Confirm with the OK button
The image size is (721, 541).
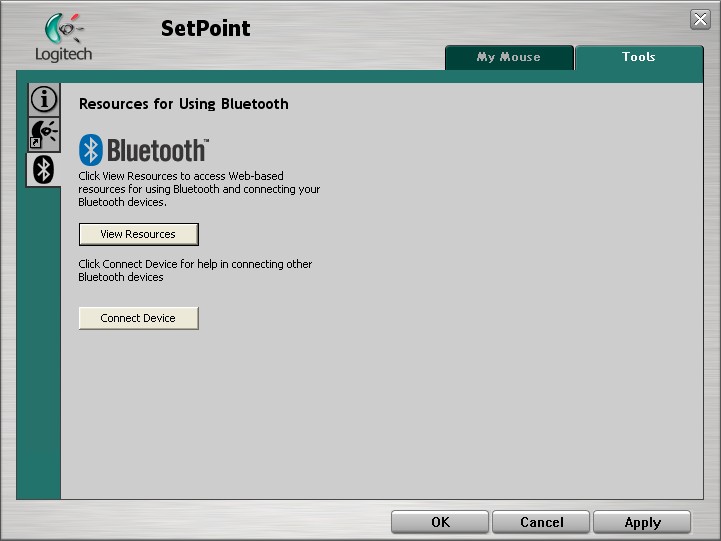point(440,522)
